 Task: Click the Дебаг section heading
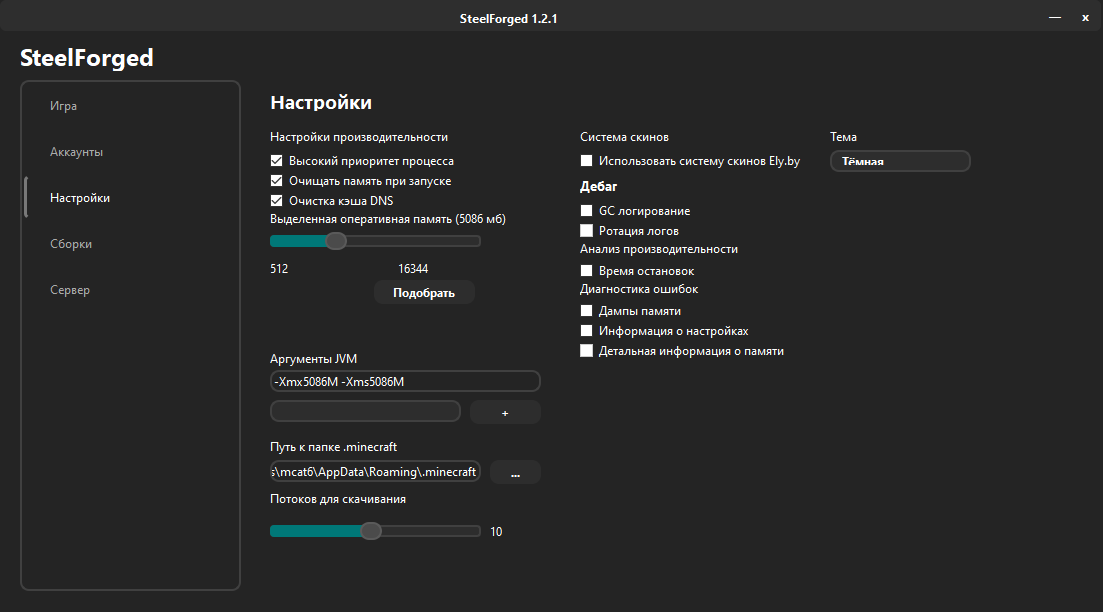[598, 186]
